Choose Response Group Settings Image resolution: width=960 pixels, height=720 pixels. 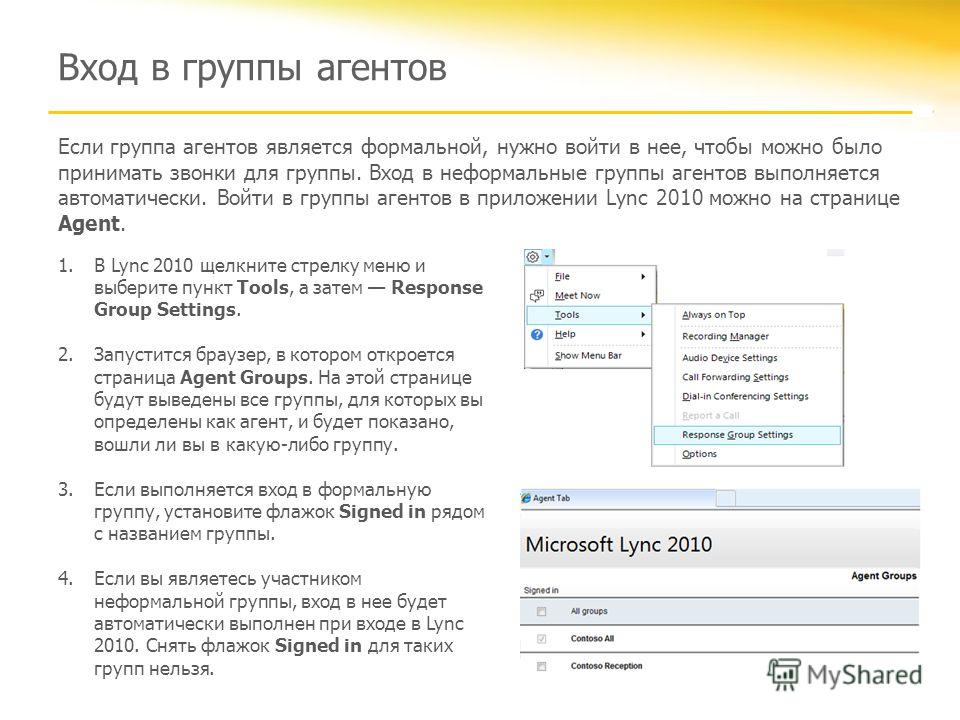(747, 435)
